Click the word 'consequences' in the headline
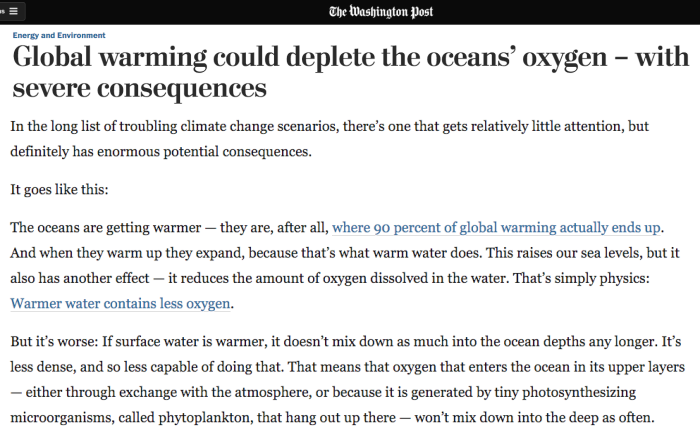Screen dimensions: 700x437 click(182, 88)
